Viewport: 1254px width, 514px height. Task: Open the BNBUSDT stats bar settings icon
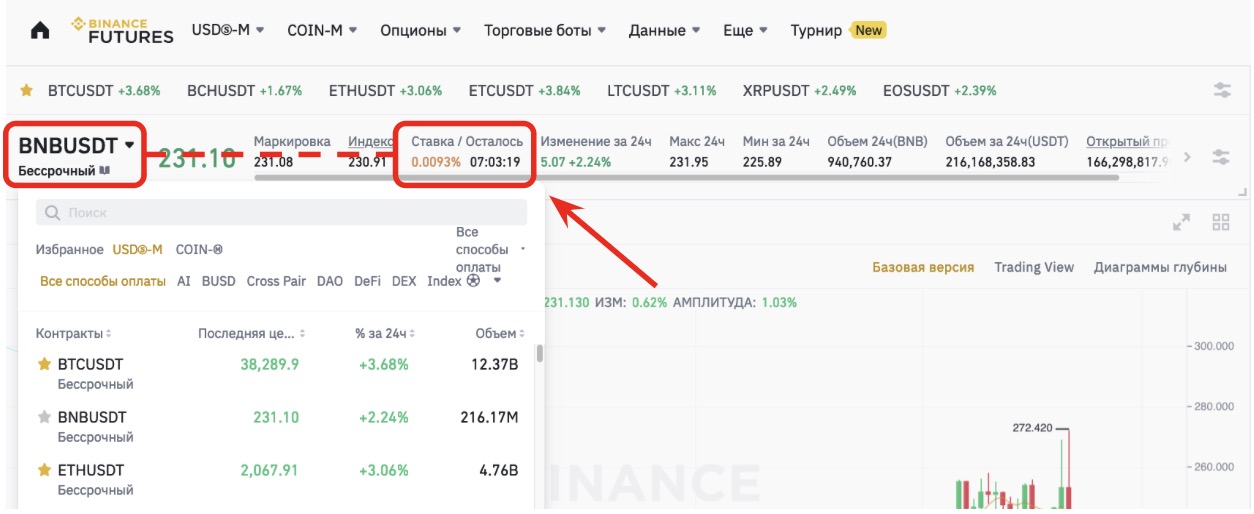(1221, 156)
